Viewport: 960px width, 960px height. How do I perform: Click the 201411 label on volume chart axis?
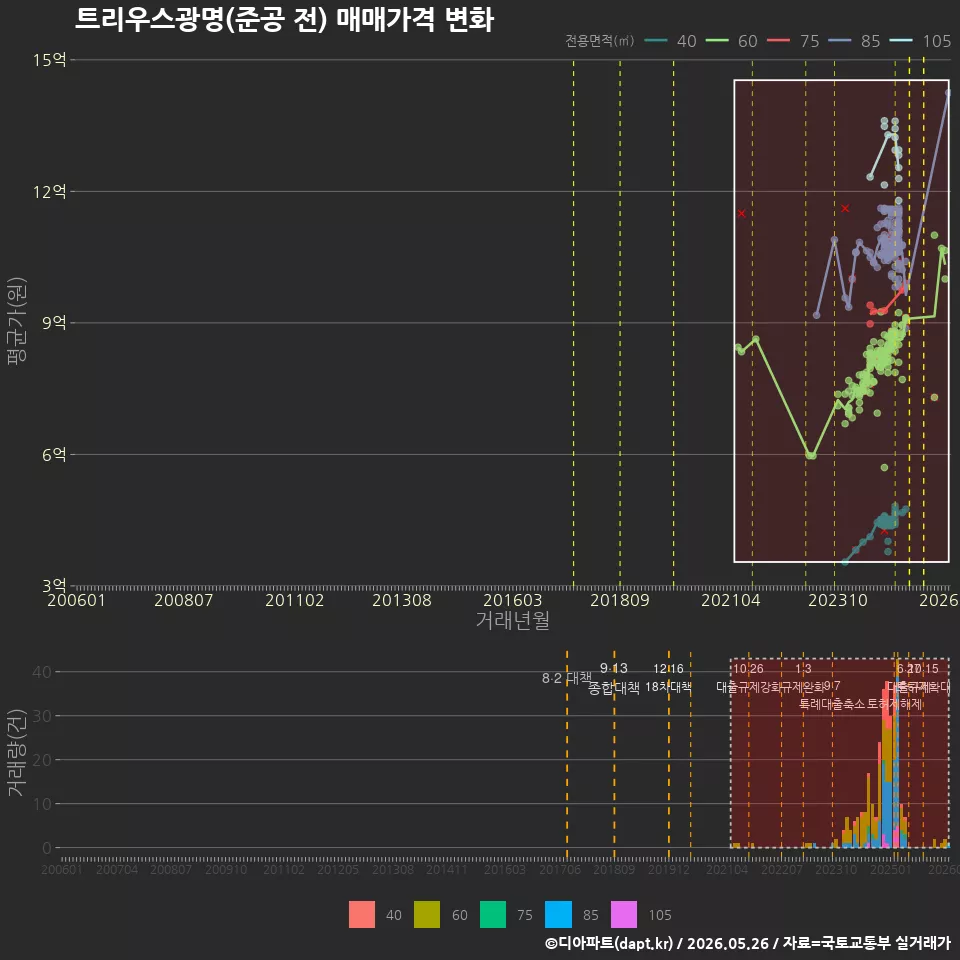[x=446, y=869]
